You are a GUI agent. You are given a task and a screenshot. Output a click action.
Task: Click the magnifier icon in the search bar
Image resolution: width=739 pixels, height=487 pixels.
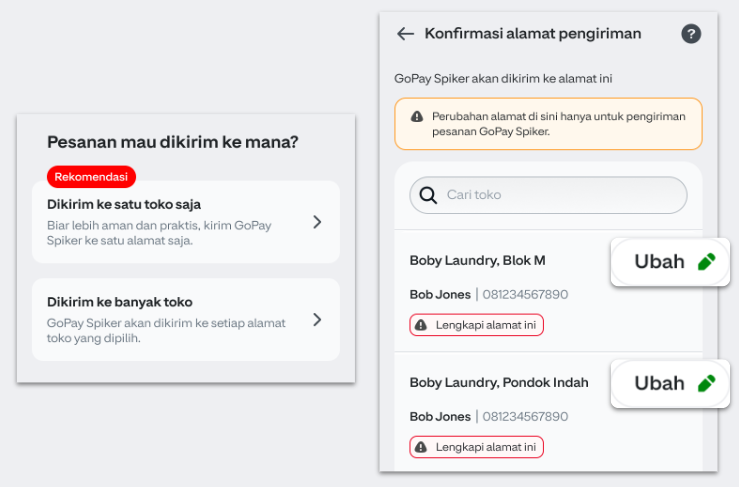point(428,195)
